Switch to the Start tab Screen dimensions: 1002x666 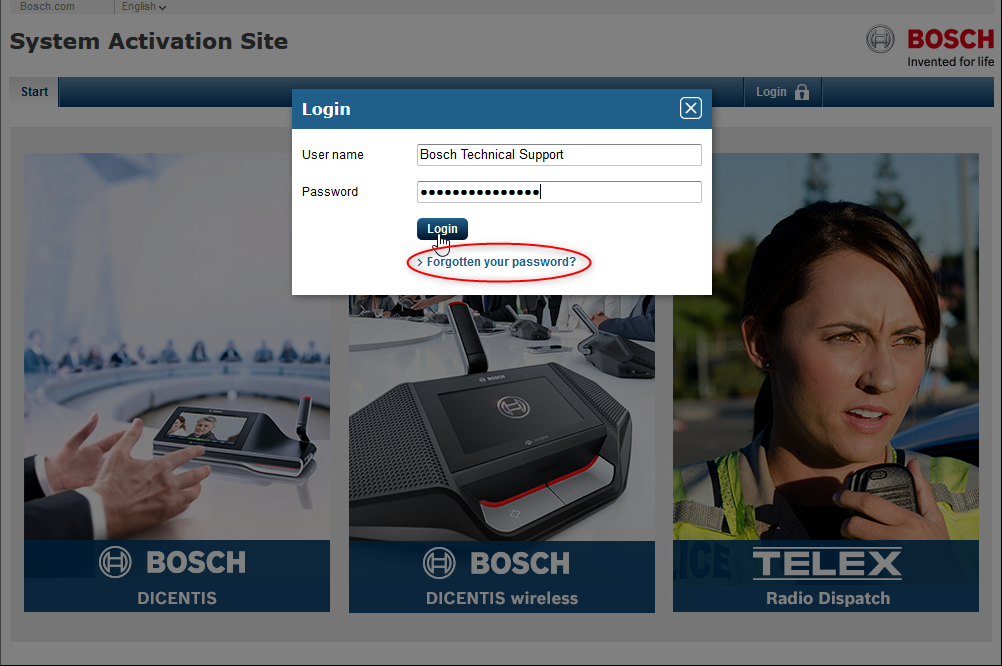[x=34, y=92]
